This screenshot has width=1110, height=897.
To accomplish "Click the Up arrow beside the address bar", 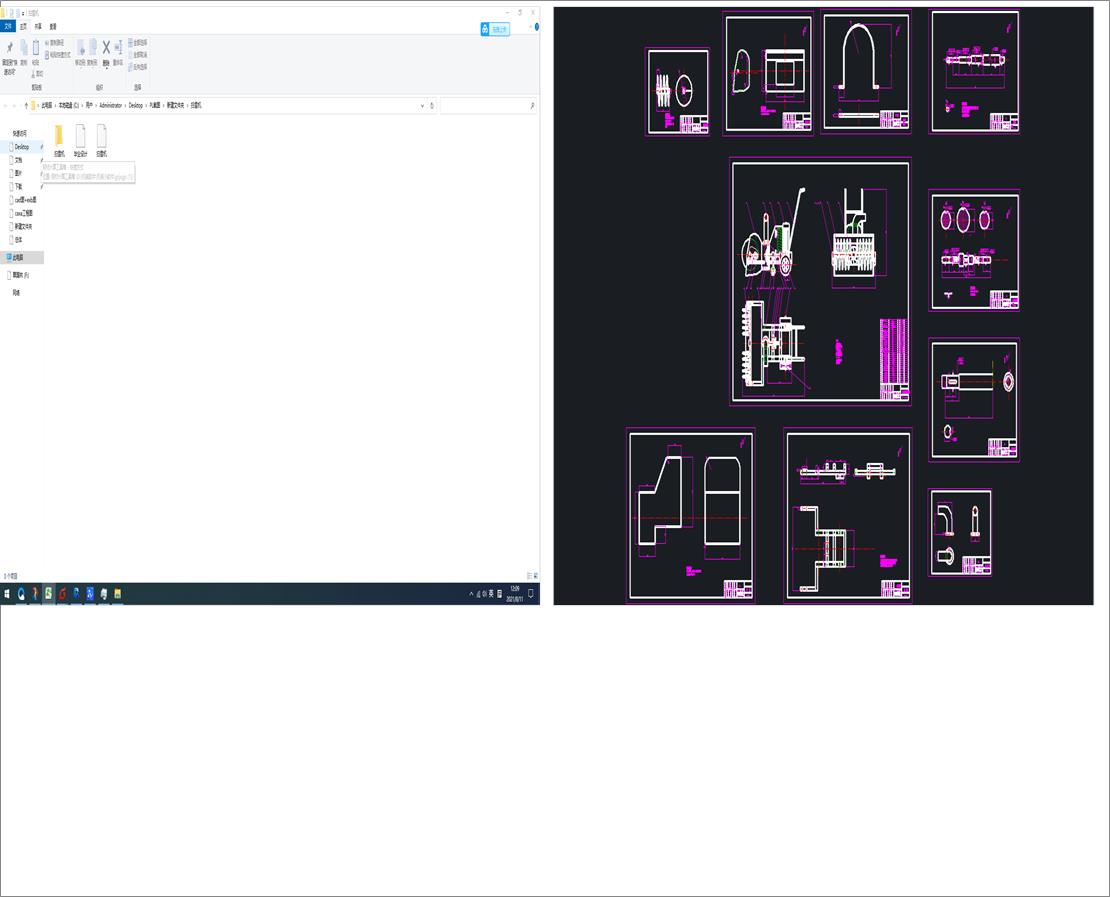I will [26, 105].
